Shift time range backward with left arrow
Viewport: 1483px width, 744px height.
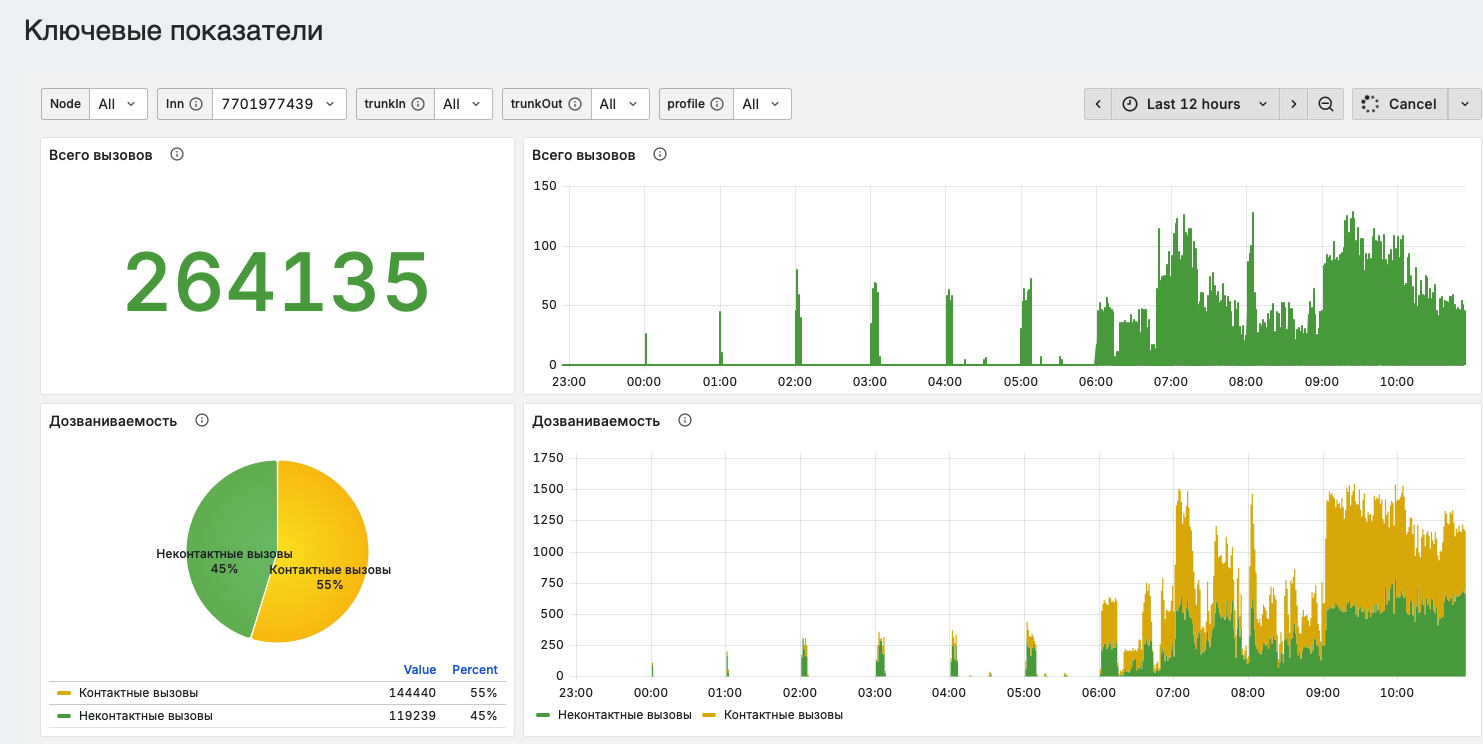click(x=1098, y=104)
